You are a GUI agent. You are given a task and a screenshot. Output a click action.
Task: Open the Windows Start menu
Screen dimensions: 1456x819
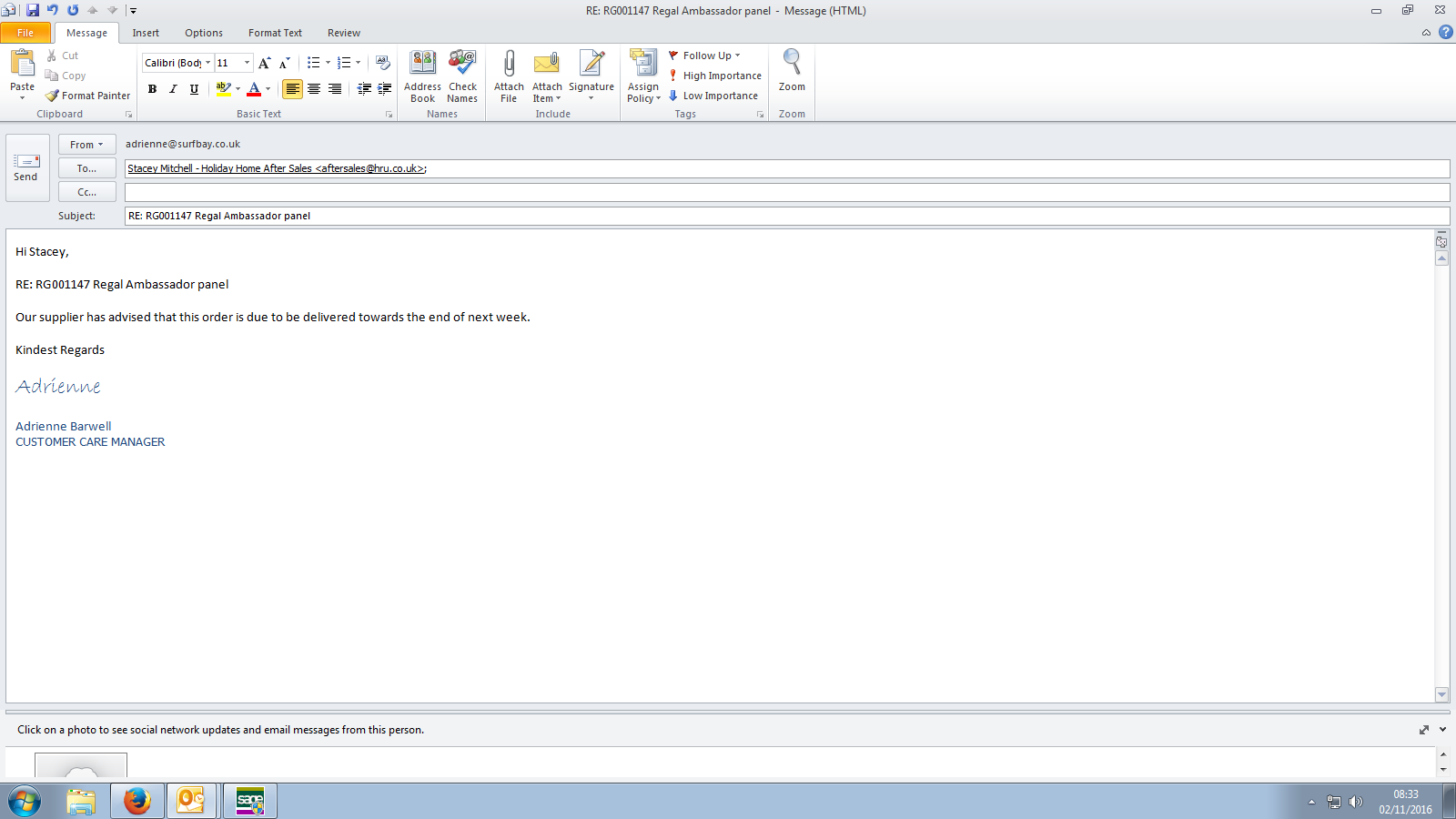25,802
